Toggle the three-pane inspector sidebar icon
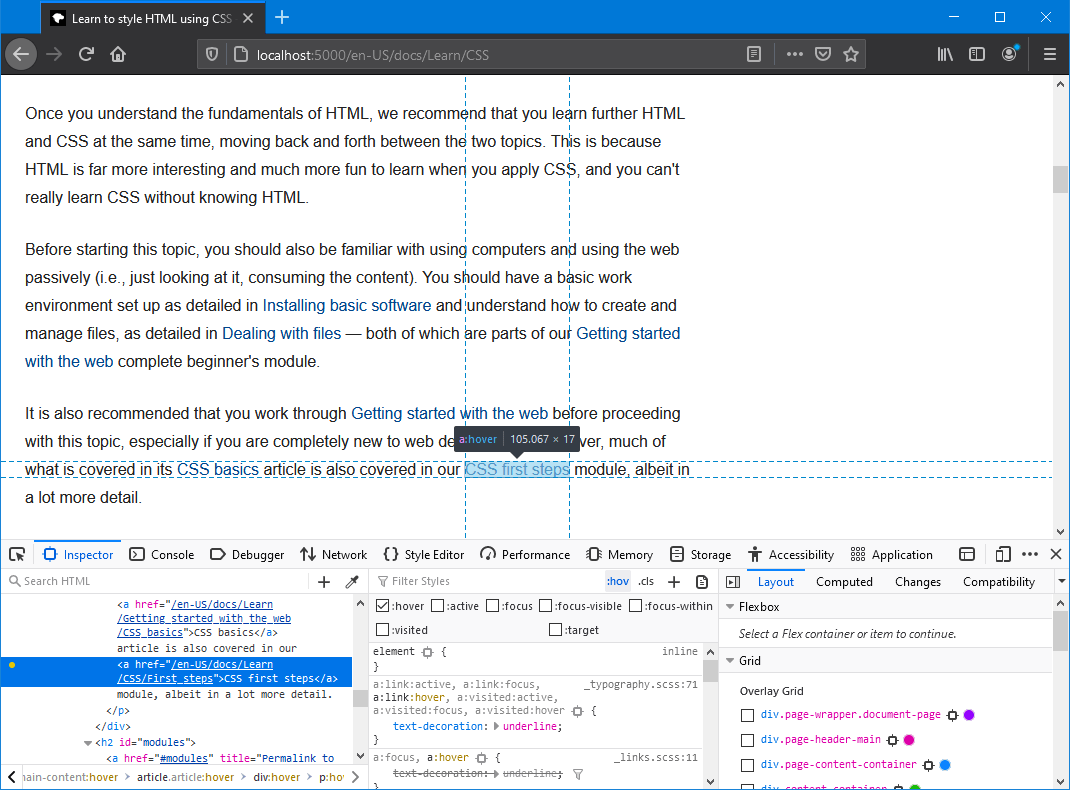Screen dimensions: 1070x790 coord(733,582)
